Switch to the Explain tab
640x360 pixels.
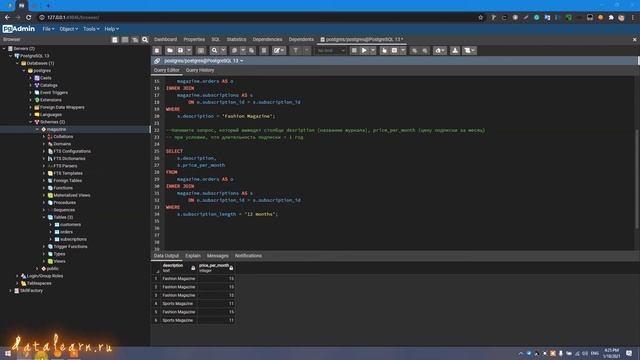pyautogui.click(x=193, y=256)
